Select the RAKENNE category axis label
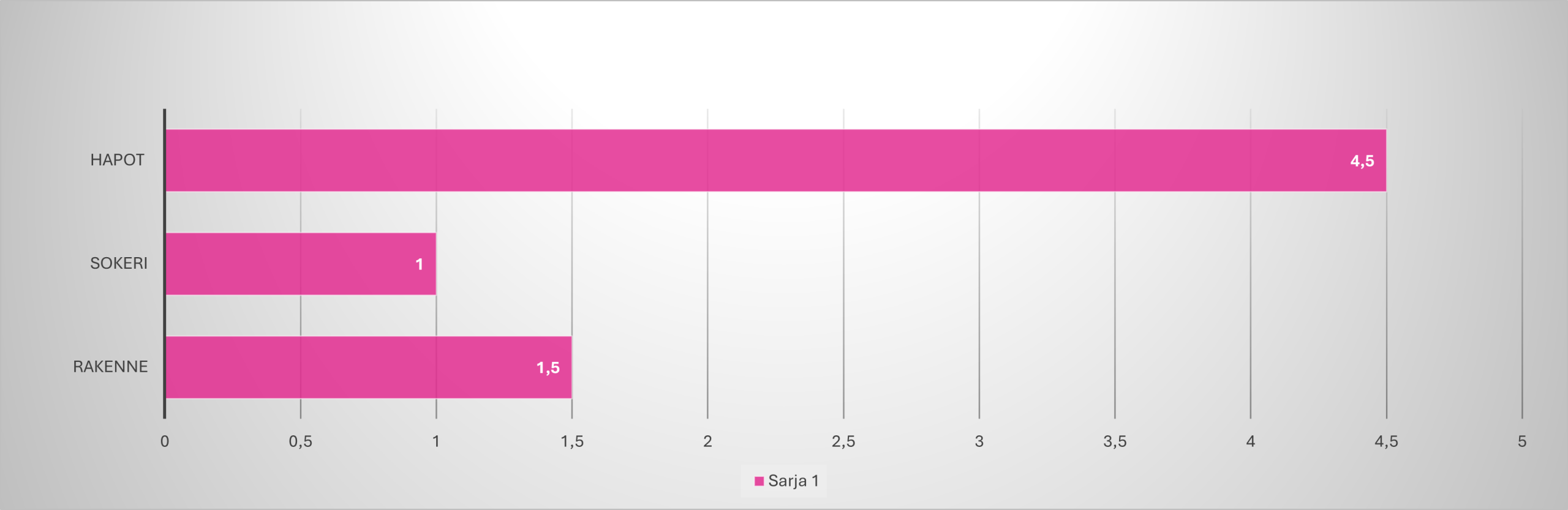The height and width of the screenshot is (510, 1568). coord(110,367)
